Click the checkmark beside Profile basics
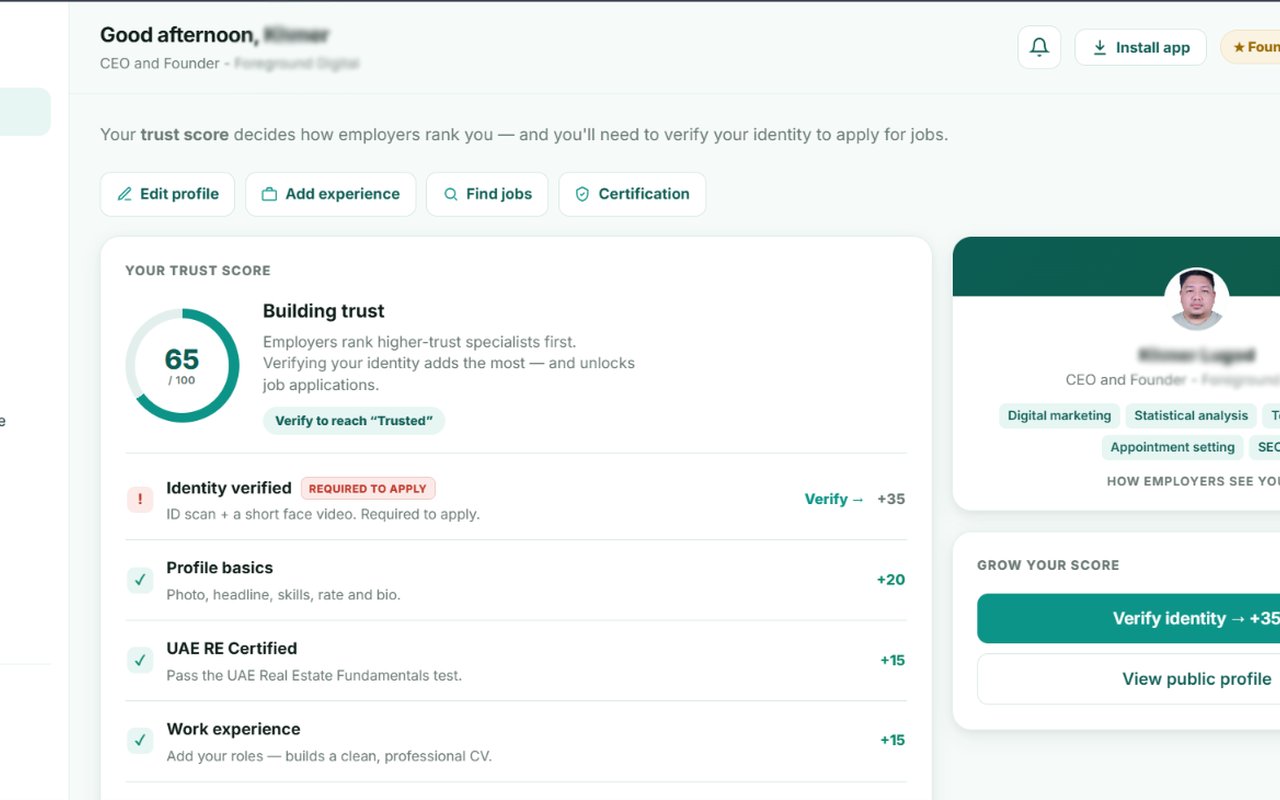 pyautogui.click(x=140, y=580)
